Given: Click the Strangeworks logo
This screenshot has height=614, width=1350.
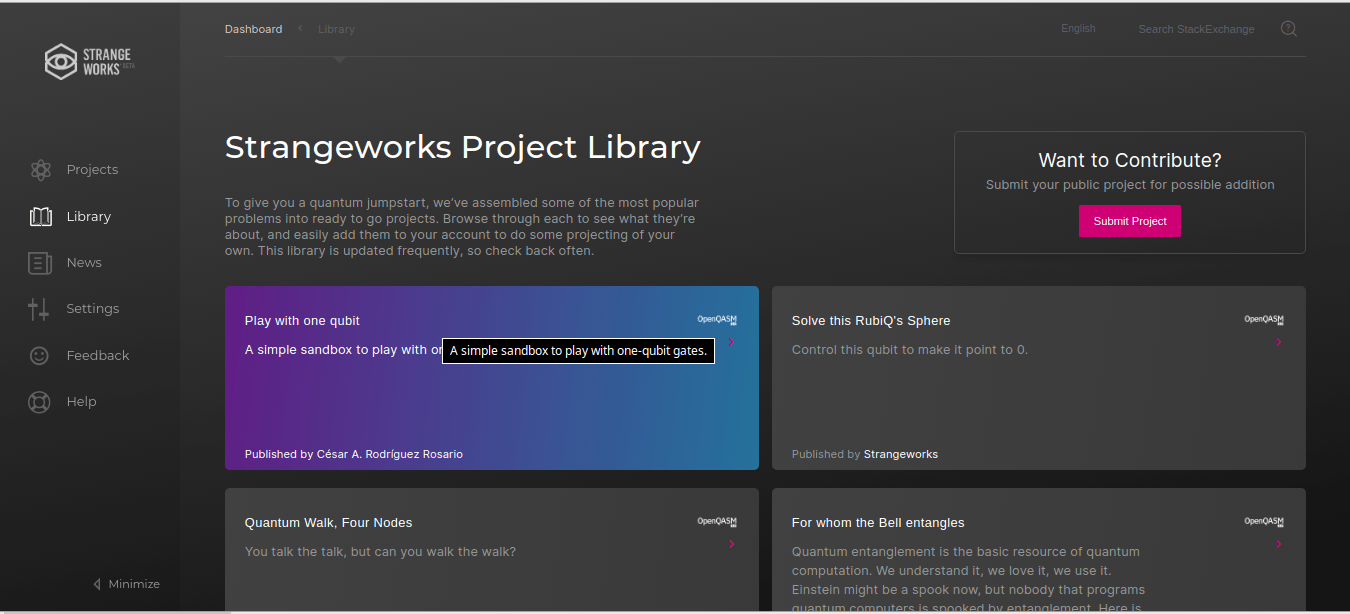Looking at the screenshot, I should click(90, 62).
